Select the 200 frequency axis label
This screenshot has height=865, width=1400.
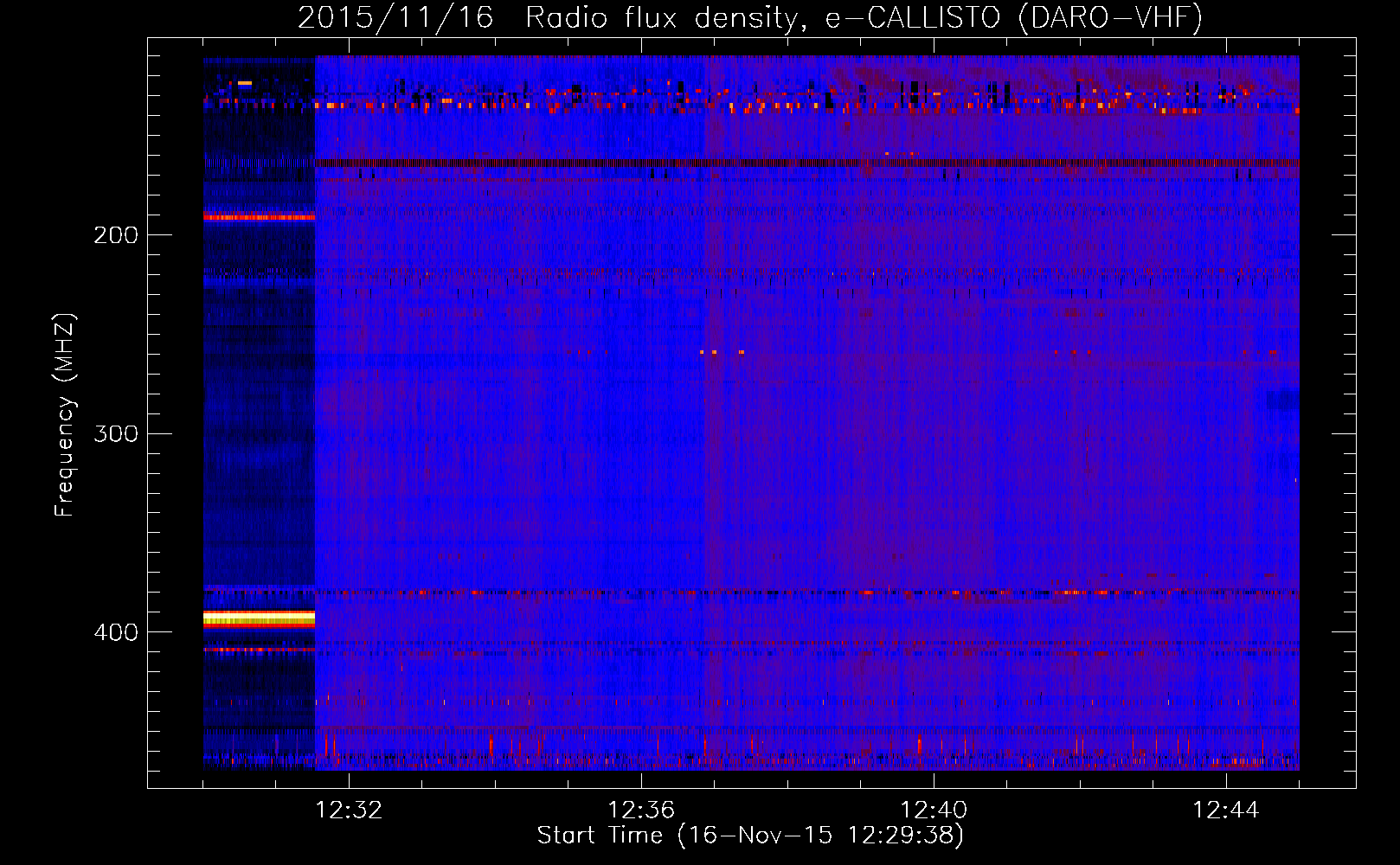click(116, 235)
